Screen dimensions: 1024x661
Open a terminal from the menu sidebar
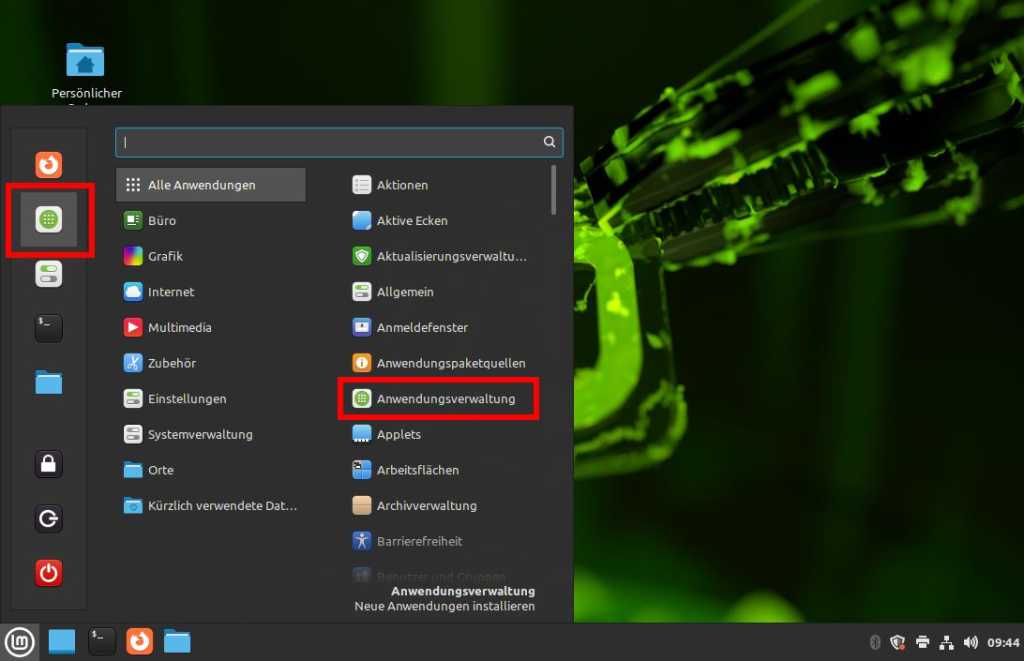point(48,328)
